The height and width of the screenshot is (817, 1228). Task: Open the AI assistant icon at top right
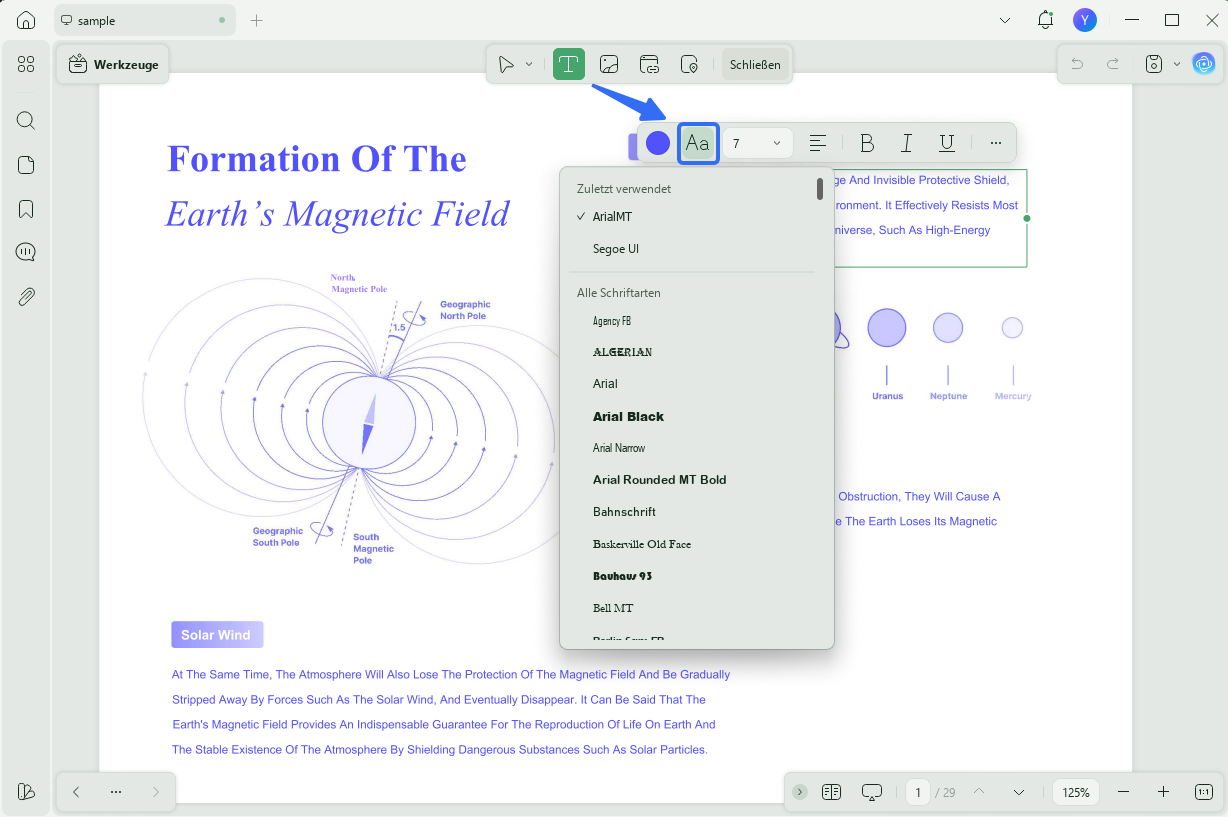tap(1203, 64)
